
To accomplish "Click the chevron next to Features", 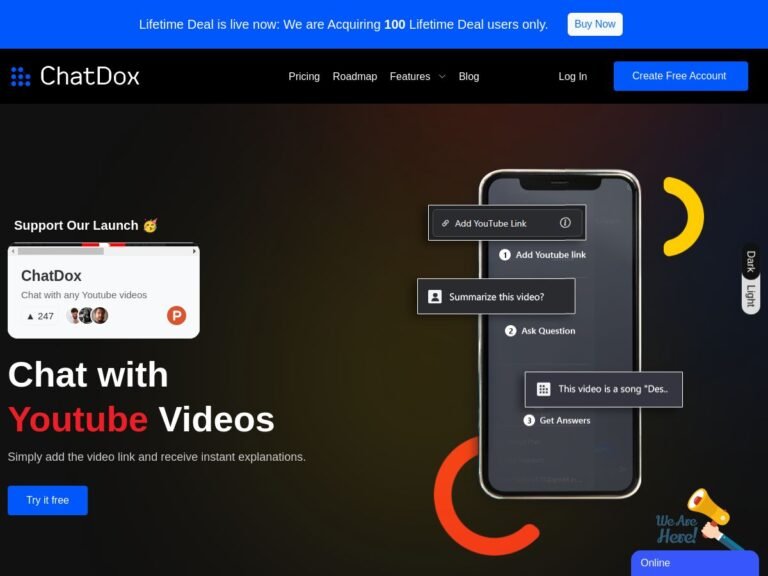I will [442, 76].
